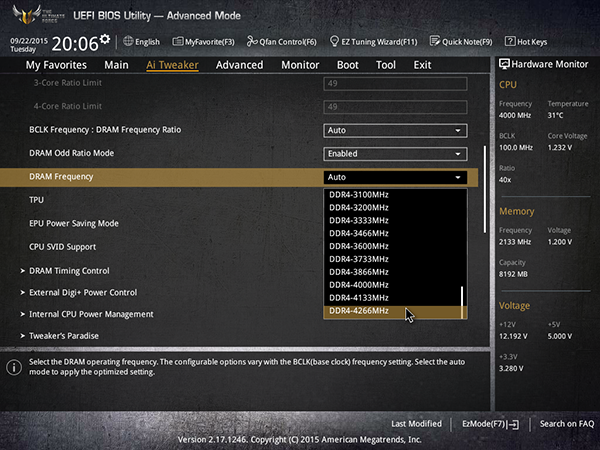This screenshot has height=450, width=600.
Task: Click the Memory capacity 8192 MB value
Action: pyautogui.click(x=513, y=274)
